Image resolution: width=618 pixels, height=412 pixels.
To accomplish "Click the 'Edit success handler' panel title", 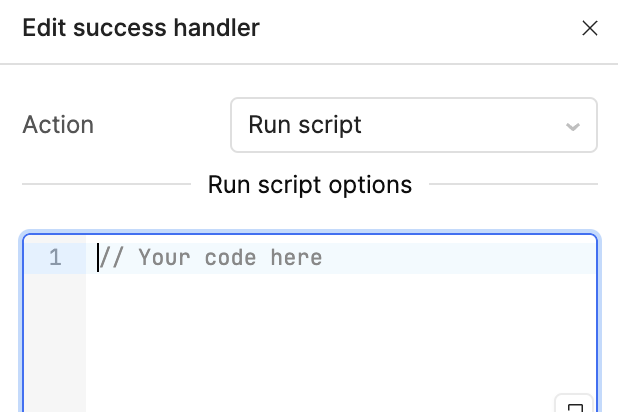I will (141, 28).
